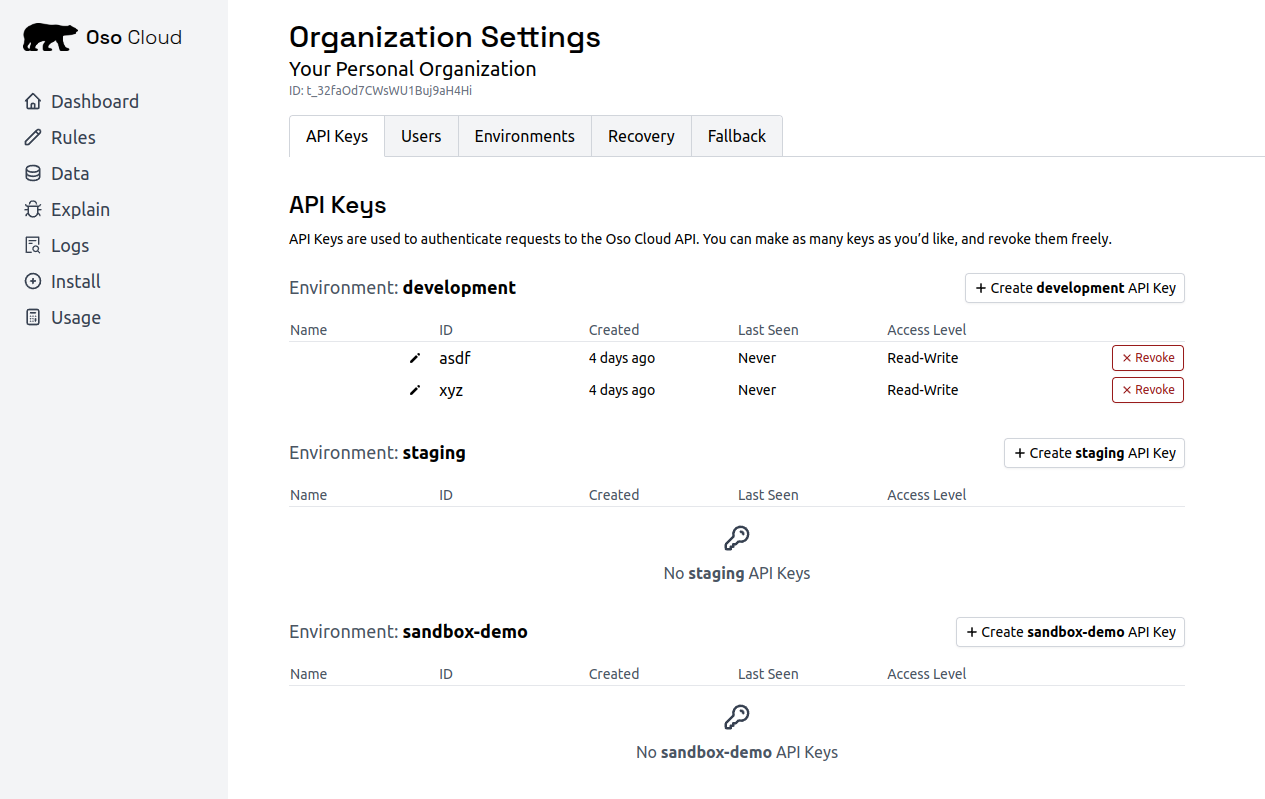Click the Logs search-document icon
This screenshot has height=799, width=1265.
coord(33,246)
